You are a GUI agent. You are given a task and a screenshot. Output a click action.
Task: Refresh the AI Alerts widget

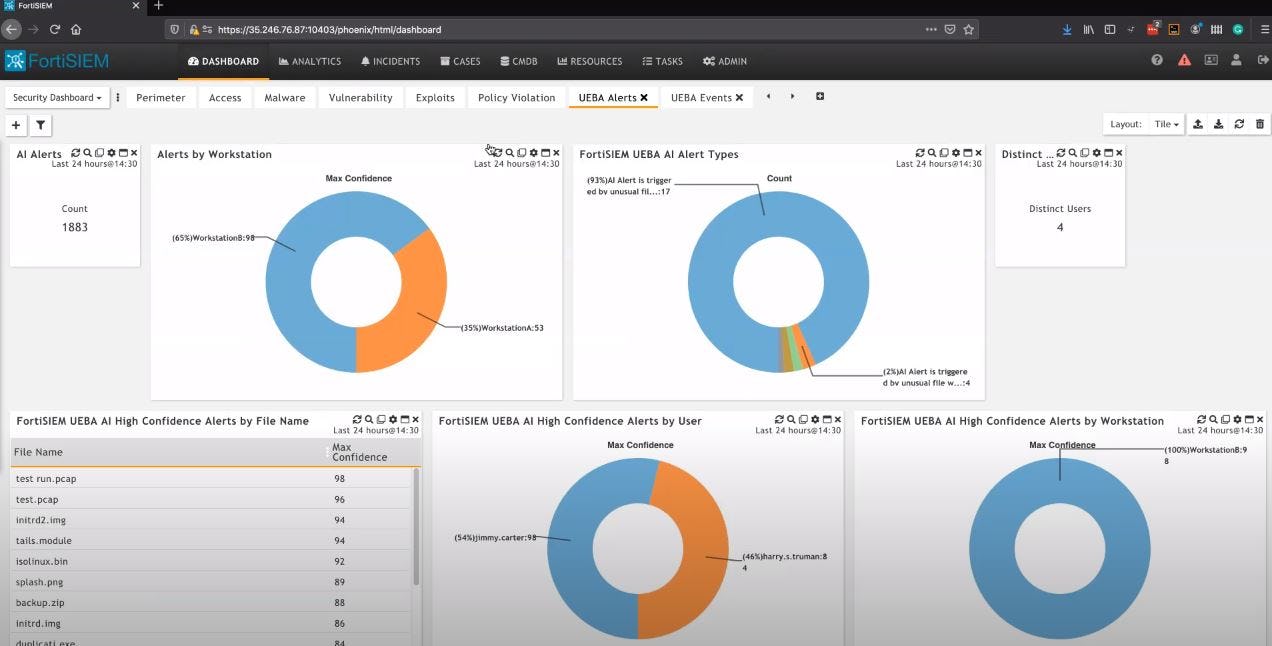(76, 153)
